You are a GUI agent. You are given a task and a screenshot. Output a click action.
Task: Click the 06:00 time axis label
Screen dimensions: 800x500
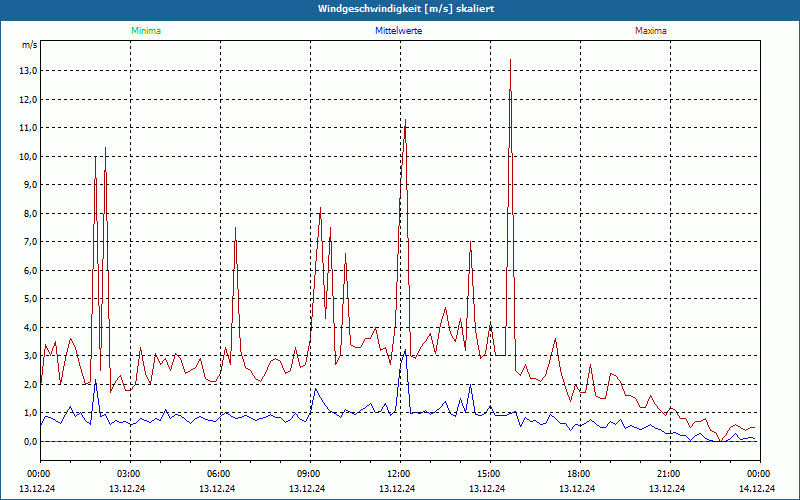tap(220, 474)
